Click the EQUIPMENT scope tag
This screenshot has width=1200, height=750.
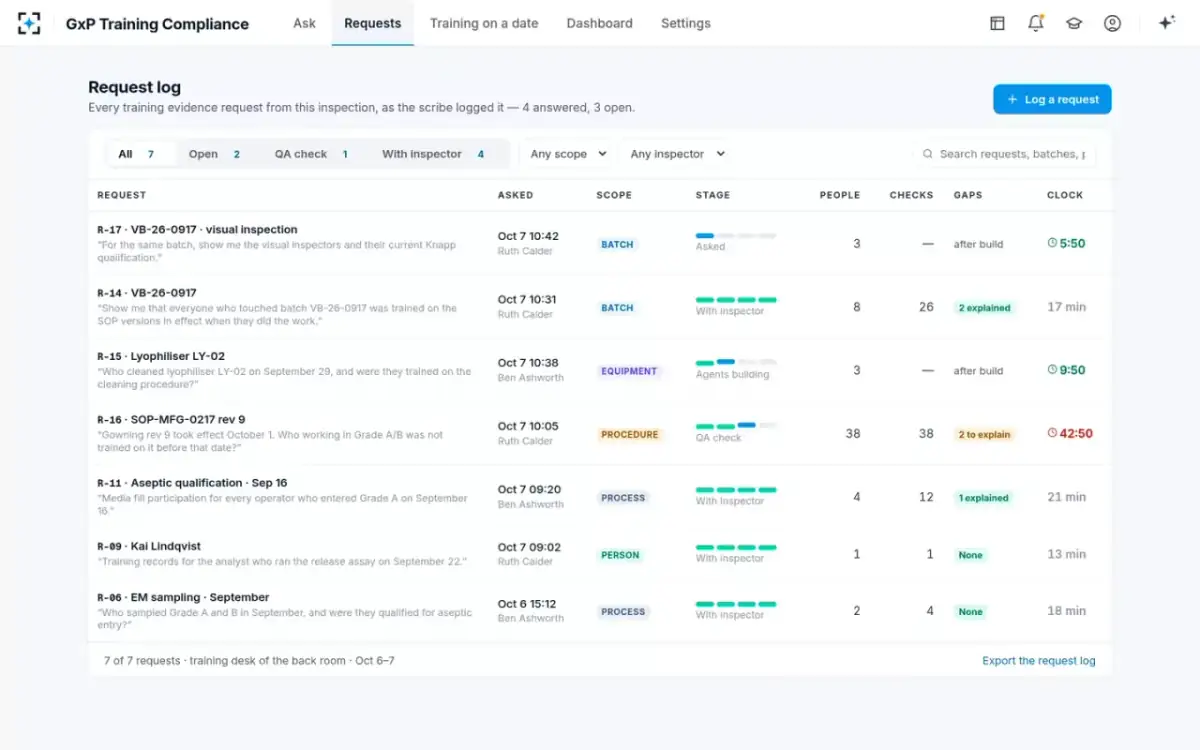pos(629,371)
